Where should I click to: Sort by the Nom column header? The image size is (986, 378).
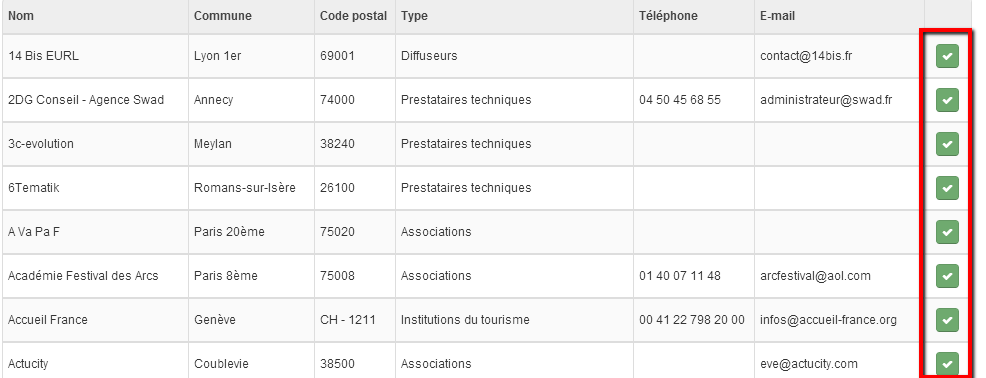tap(21, 16)
